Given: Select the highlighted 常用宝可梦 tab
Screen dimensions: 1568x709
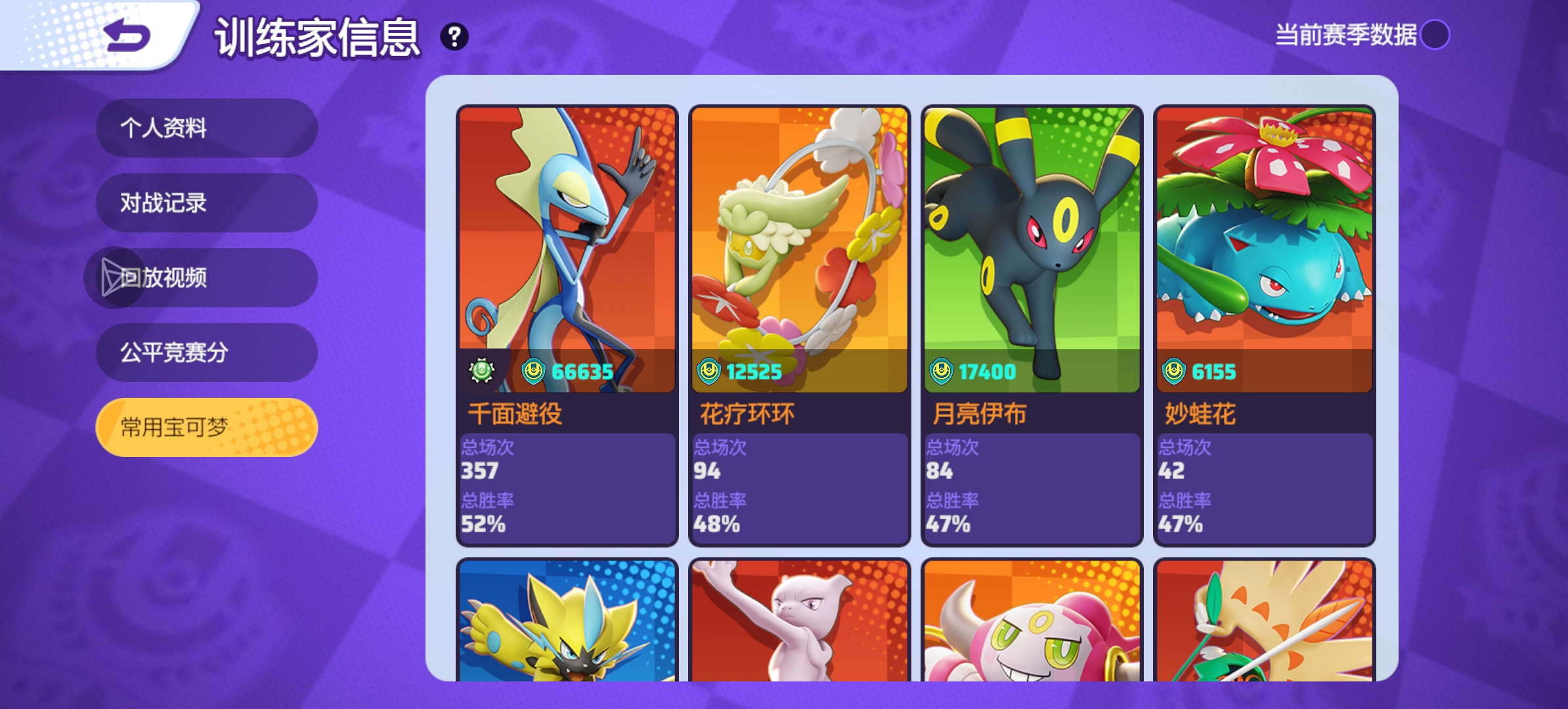Looking at the screenshot, I should pos(207,427).
